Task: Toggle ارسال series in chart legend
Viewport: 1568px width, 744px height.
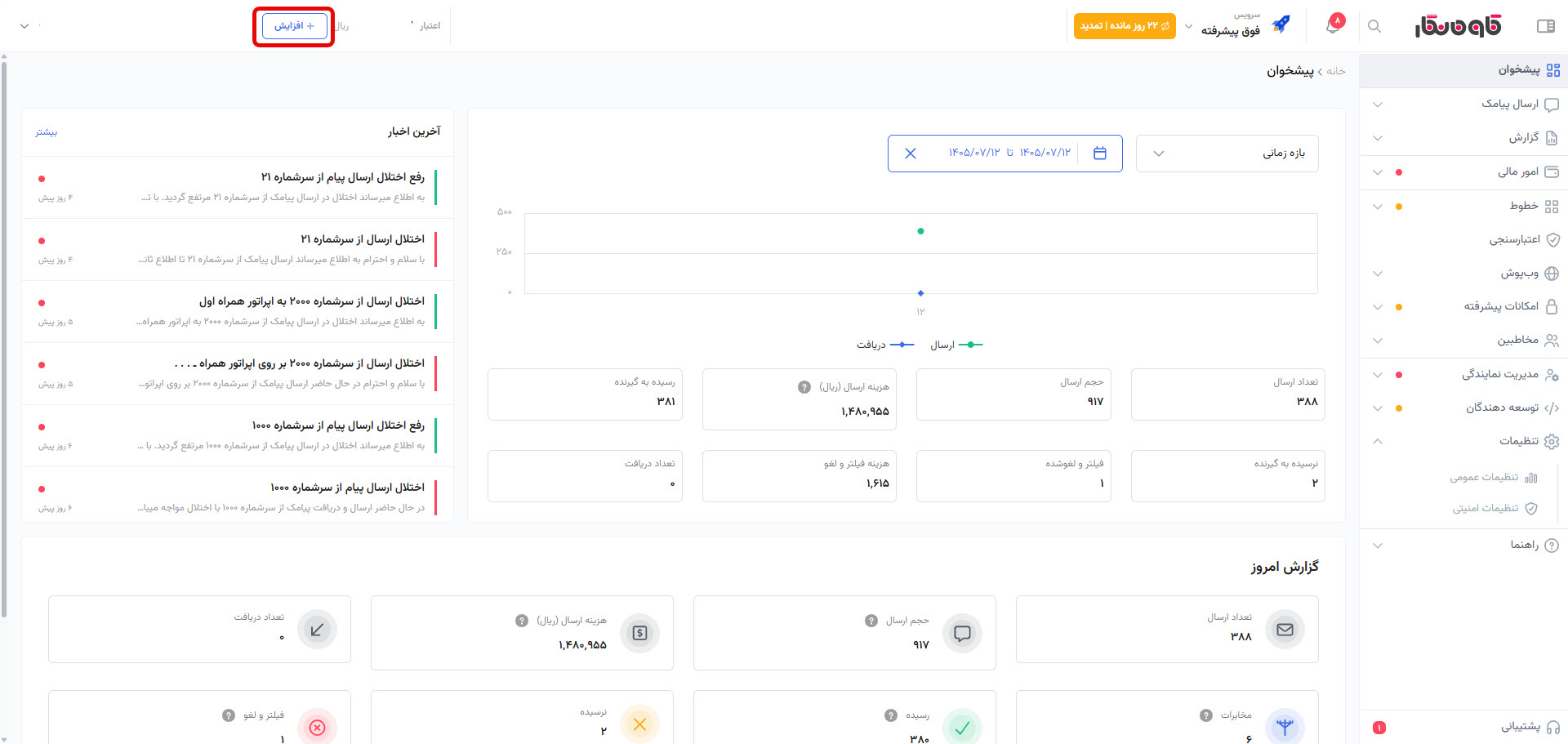Action: 956,345
